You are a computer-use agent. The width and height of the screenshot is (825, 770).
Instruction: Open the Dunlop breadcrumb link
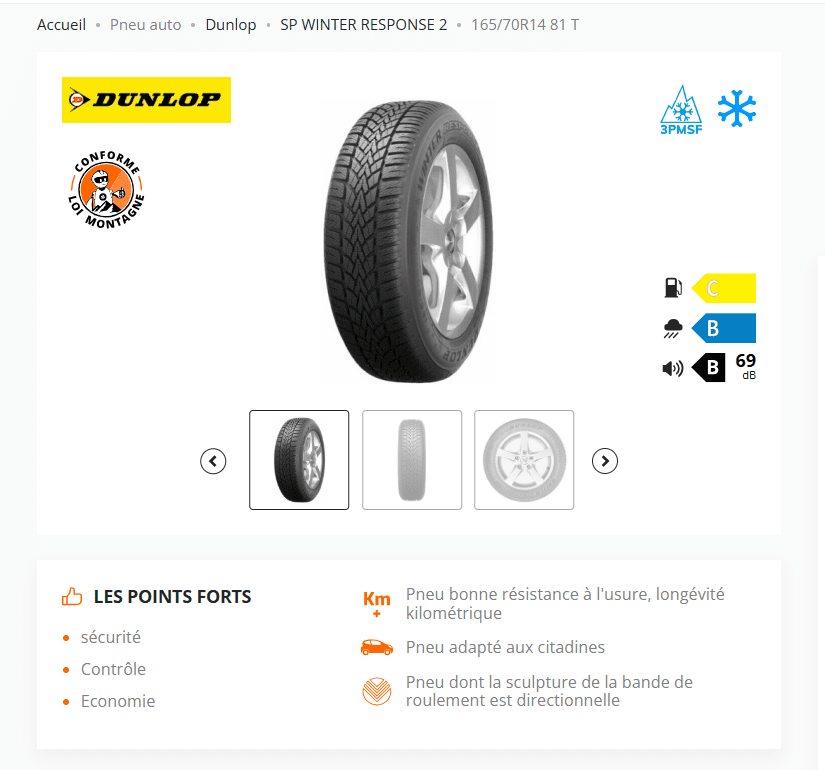point(231,25)
